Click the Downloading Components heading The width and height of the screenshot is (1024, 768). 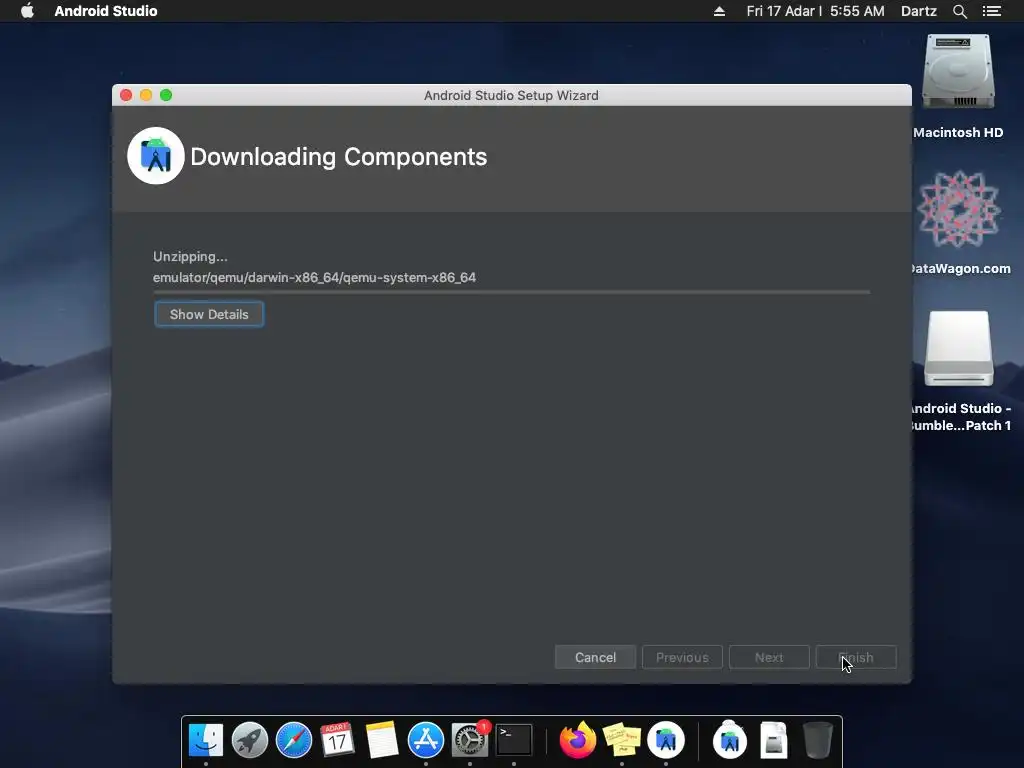(x=338, y=157)
